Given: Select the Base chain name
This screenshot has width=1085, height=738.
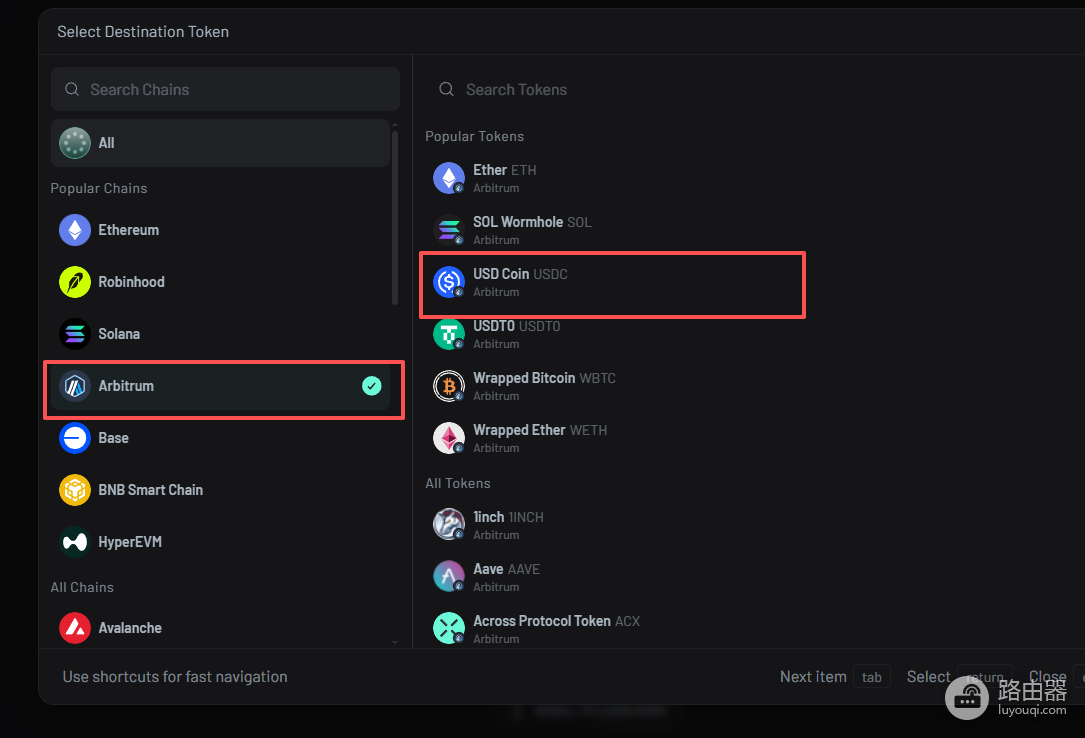Looking at the screenshot, I should (113, 438).
